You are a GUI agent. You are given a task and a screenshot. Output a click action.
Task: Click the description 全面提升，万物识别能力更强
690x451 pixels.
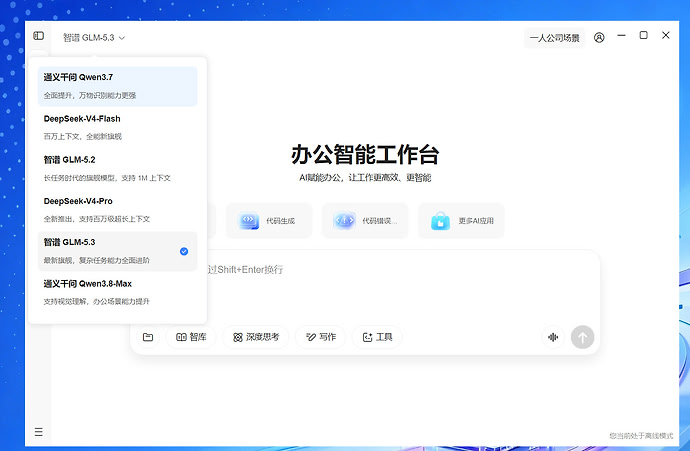(x=90, y=95)
